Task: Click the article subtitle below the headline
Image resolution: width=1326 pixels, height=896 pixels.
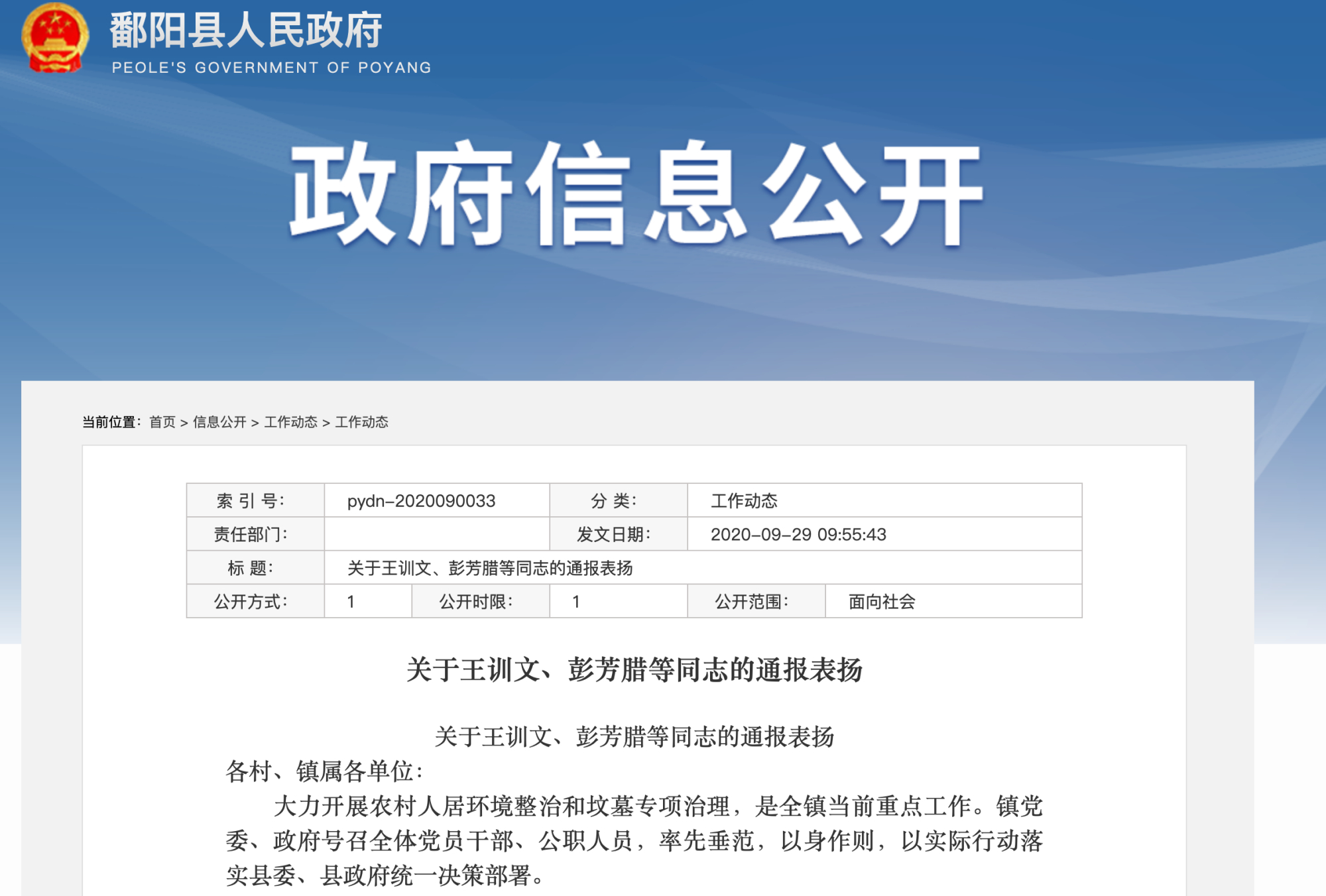Action: [x=634, y=737]
